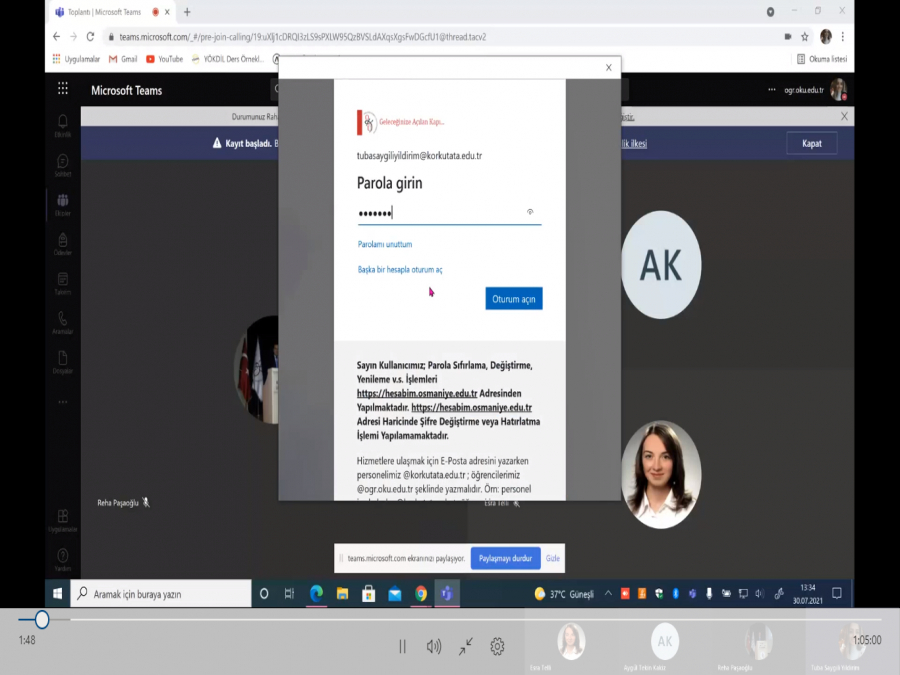
Task: Click the weather 37°C Güneşli widget
Action: coord(564,594)
